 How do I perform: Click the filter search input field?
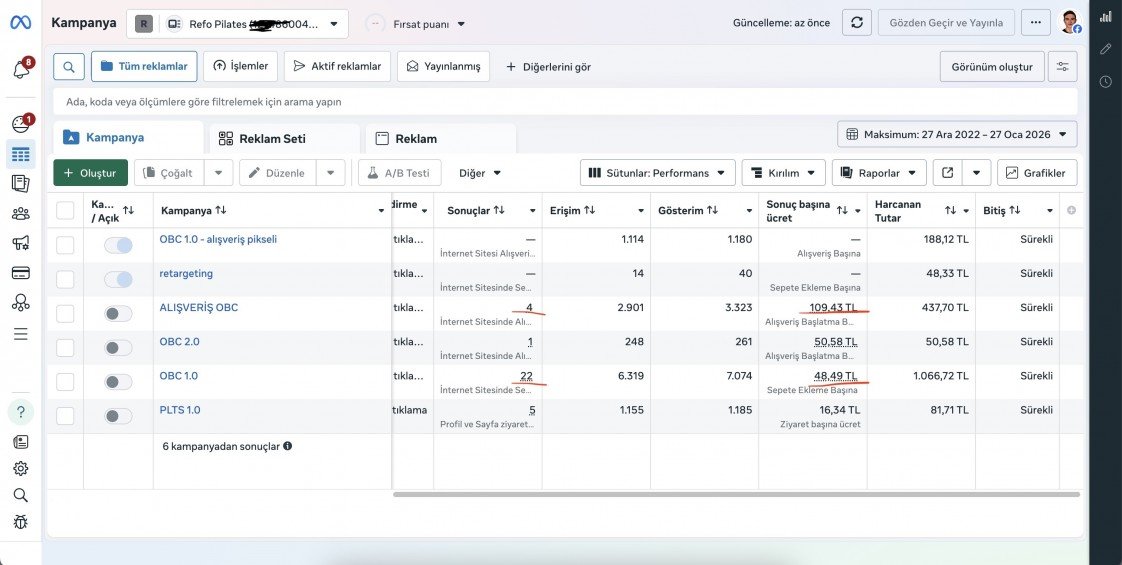coord(565,102)
